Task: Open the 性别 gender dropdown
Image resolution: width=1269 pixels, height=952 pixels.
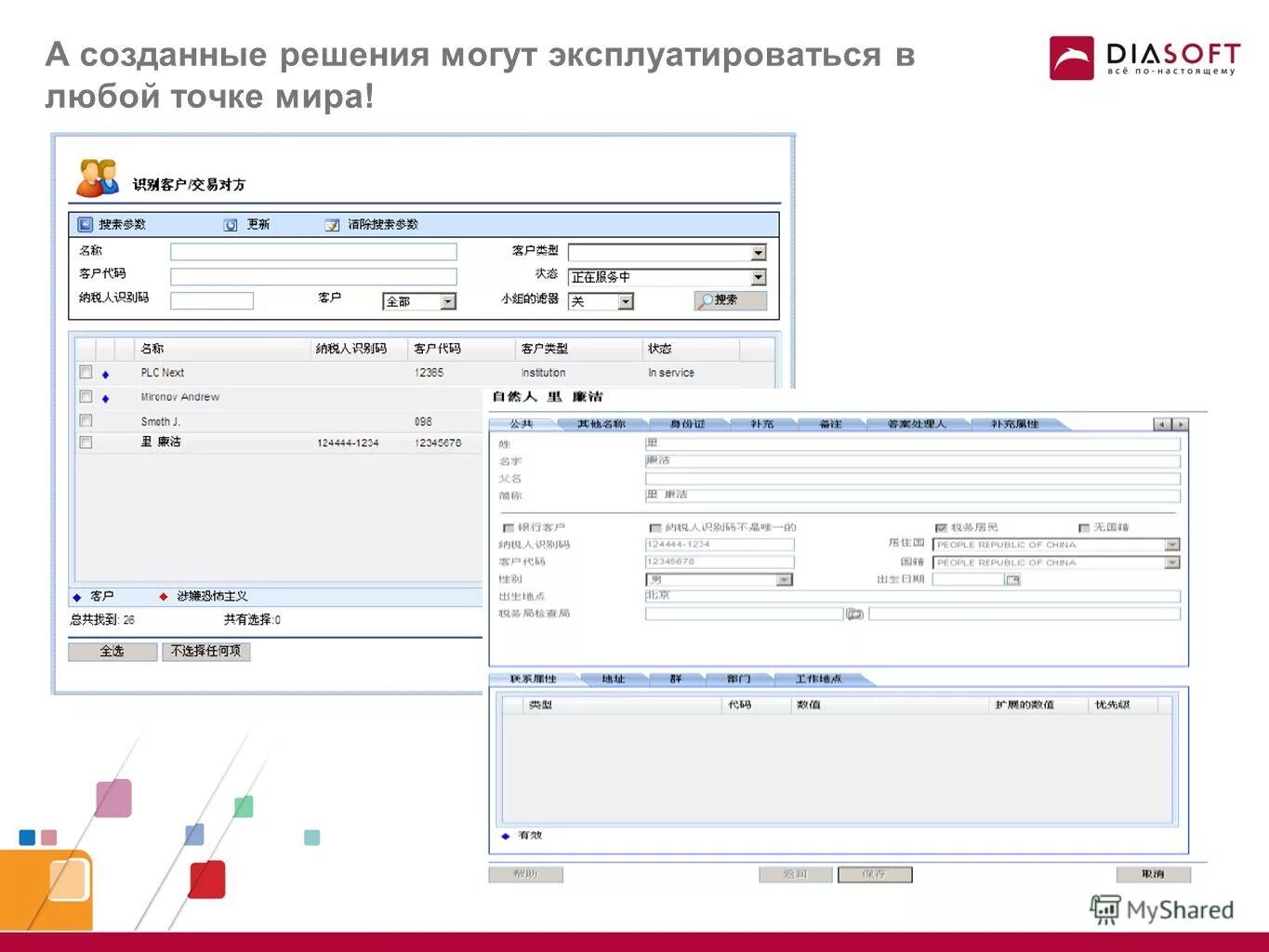Action: 785,579
